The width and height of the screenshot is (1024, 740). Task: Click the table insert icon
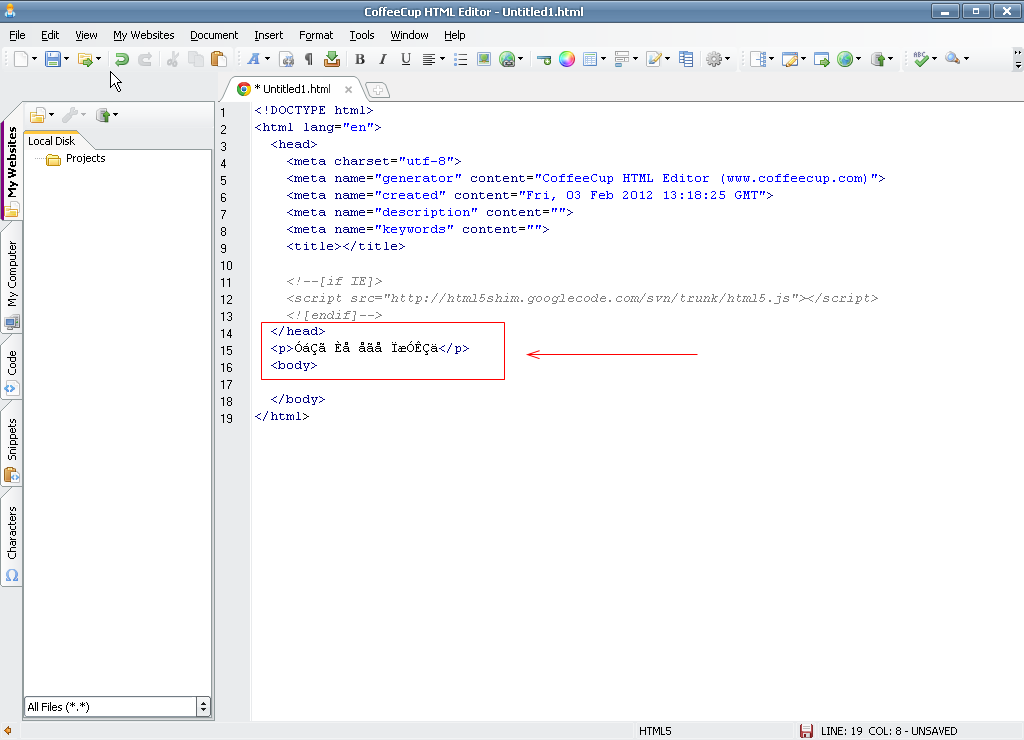click(x=590, y=59)
